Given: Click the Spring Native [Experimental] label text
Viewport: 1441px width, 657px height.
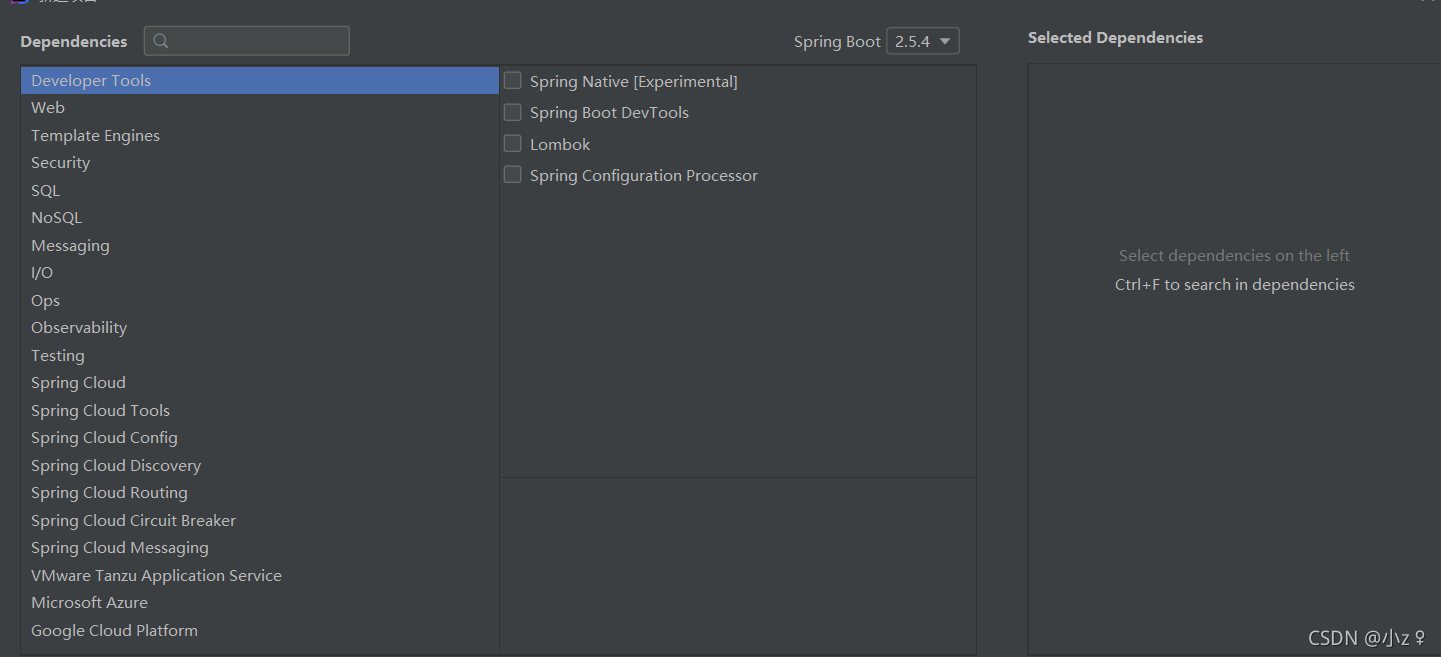Looking at the screenshot, I should pyautogui.click(x=634, y=82).
